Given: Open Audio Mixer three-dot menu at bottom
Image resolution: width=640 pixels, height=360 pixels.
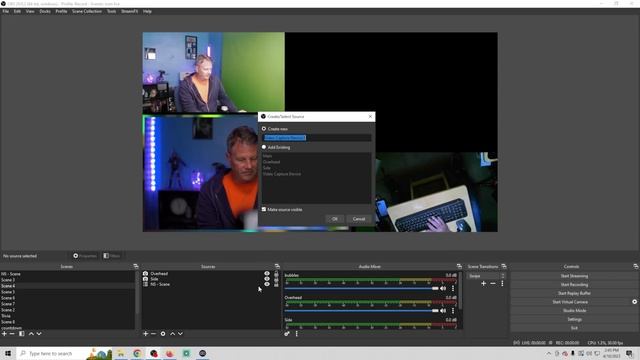Looking at the screenshot, I should click(297, 334).
